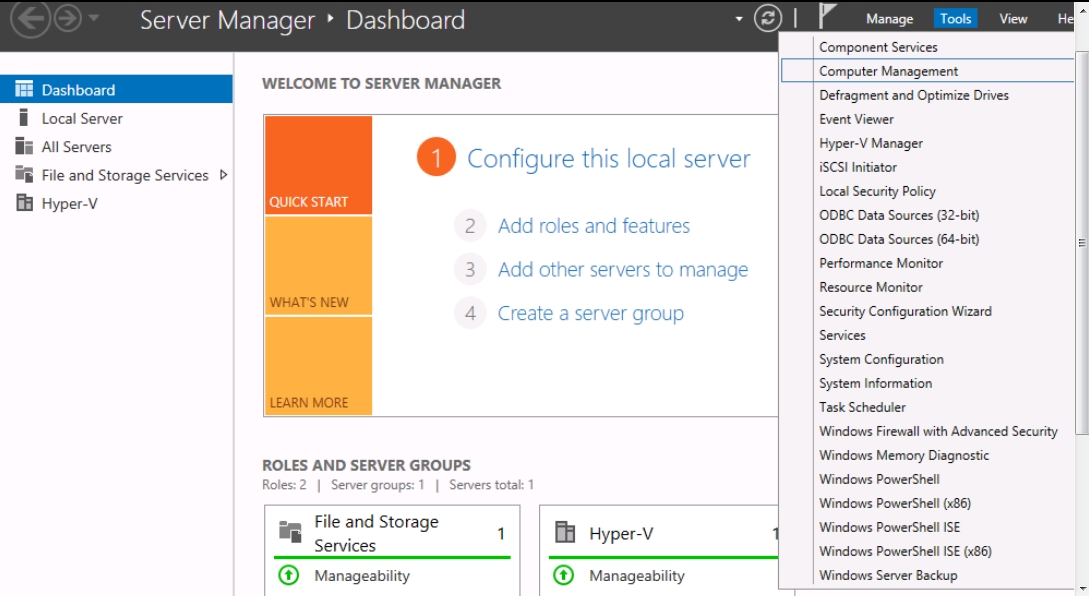This screenshot has height=596, width=1089.
Task: Click the refresh icon in header
Action: (767, 19)
